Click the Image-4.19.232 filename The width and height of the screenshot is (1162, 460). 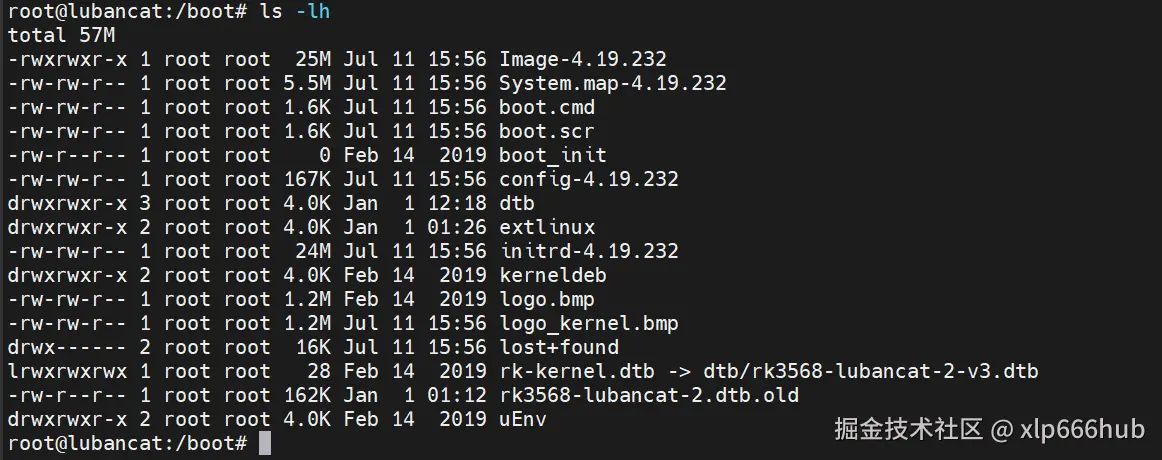click(x=582, y=59)
